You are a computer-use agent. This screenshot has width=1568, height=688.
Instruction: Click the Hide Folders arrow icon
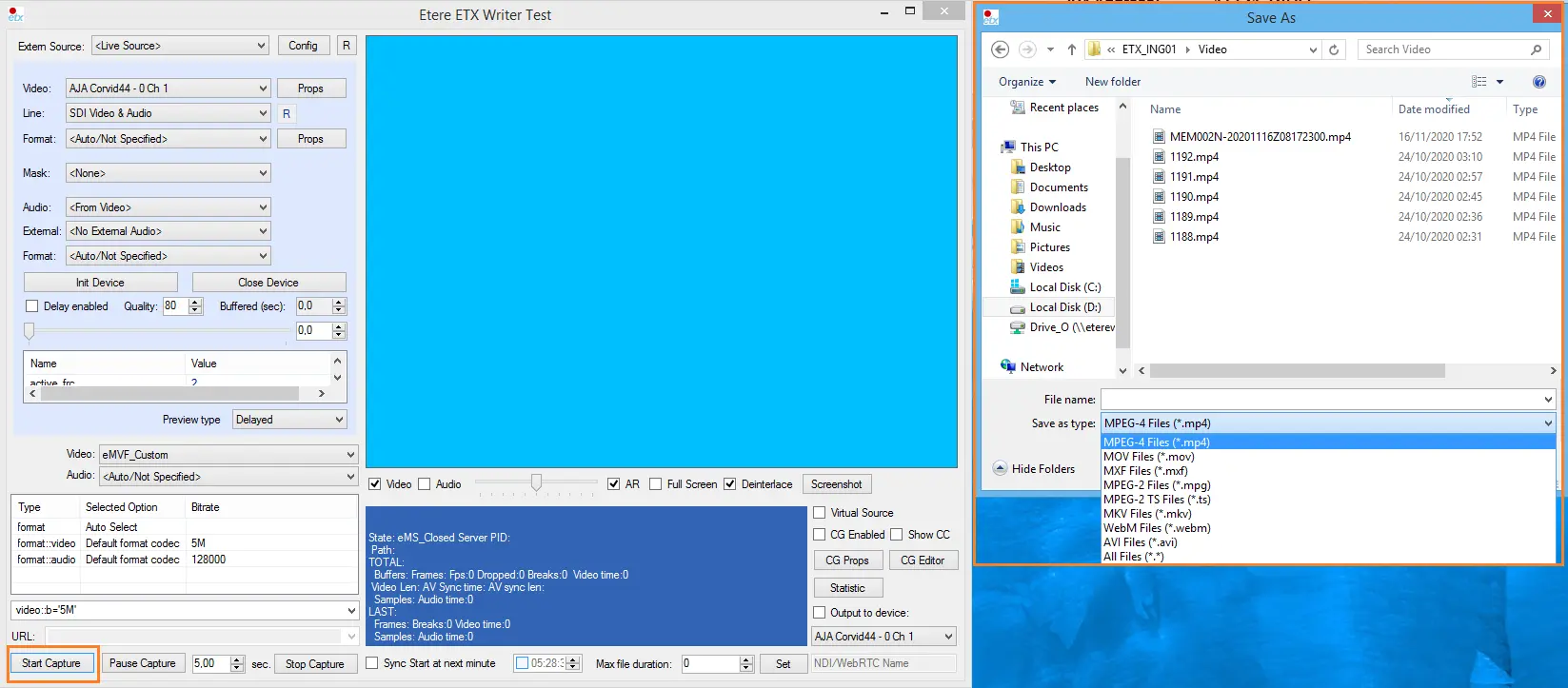1000,468
